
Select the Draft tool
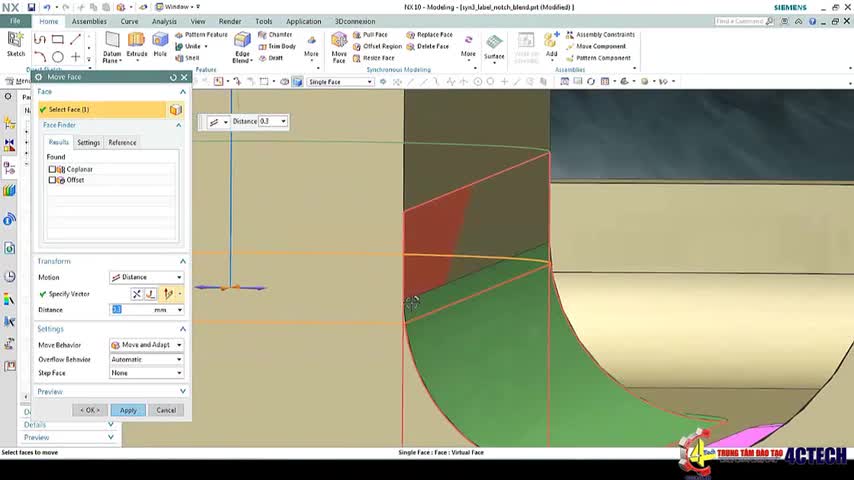point(271,58)
